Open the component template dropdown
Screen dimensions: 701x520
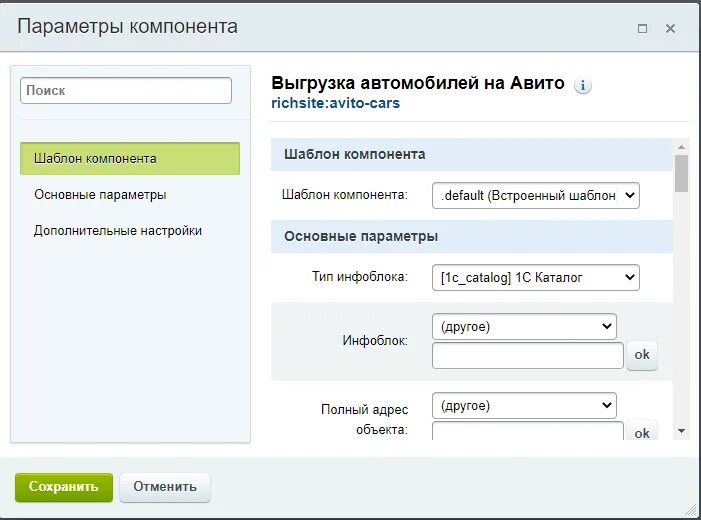tap(536, 195)
